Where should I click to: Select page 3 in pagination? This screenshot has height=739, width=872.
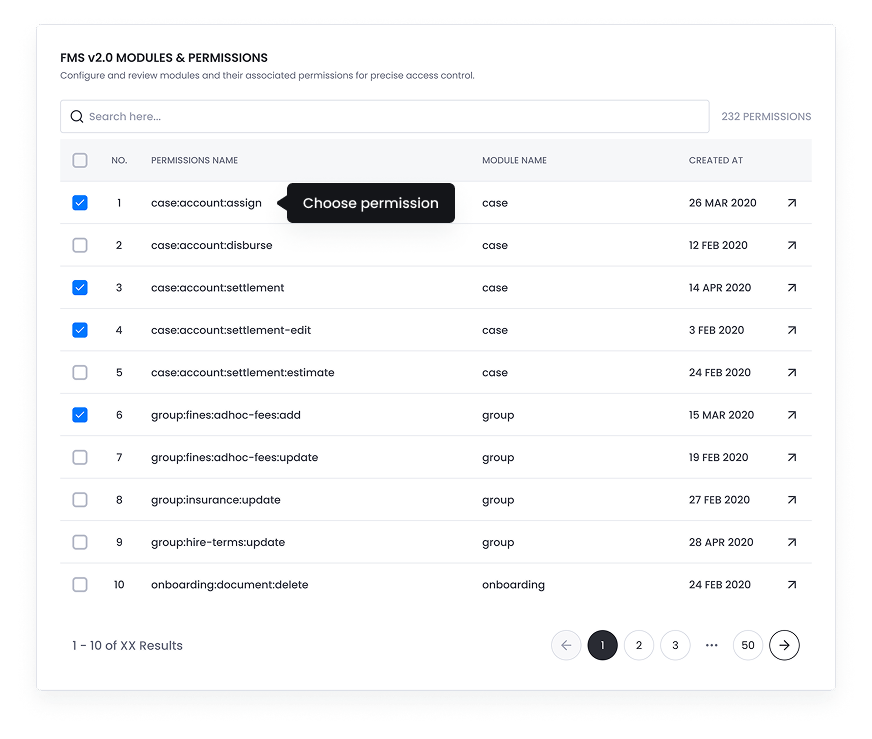675,645
